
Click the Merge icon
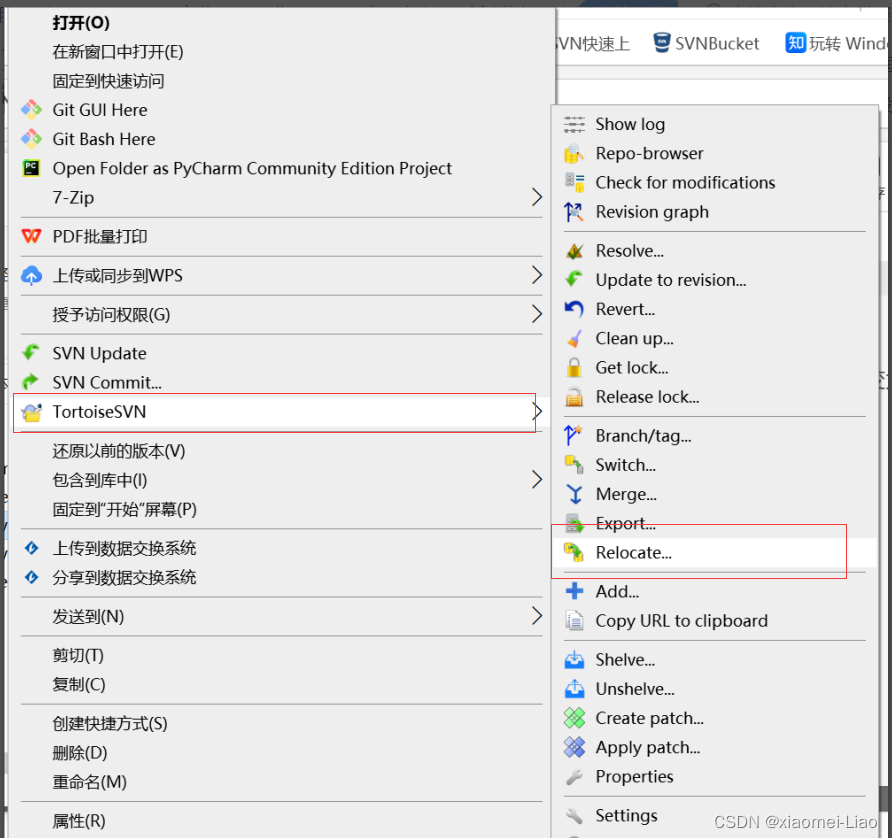point(574,494)
